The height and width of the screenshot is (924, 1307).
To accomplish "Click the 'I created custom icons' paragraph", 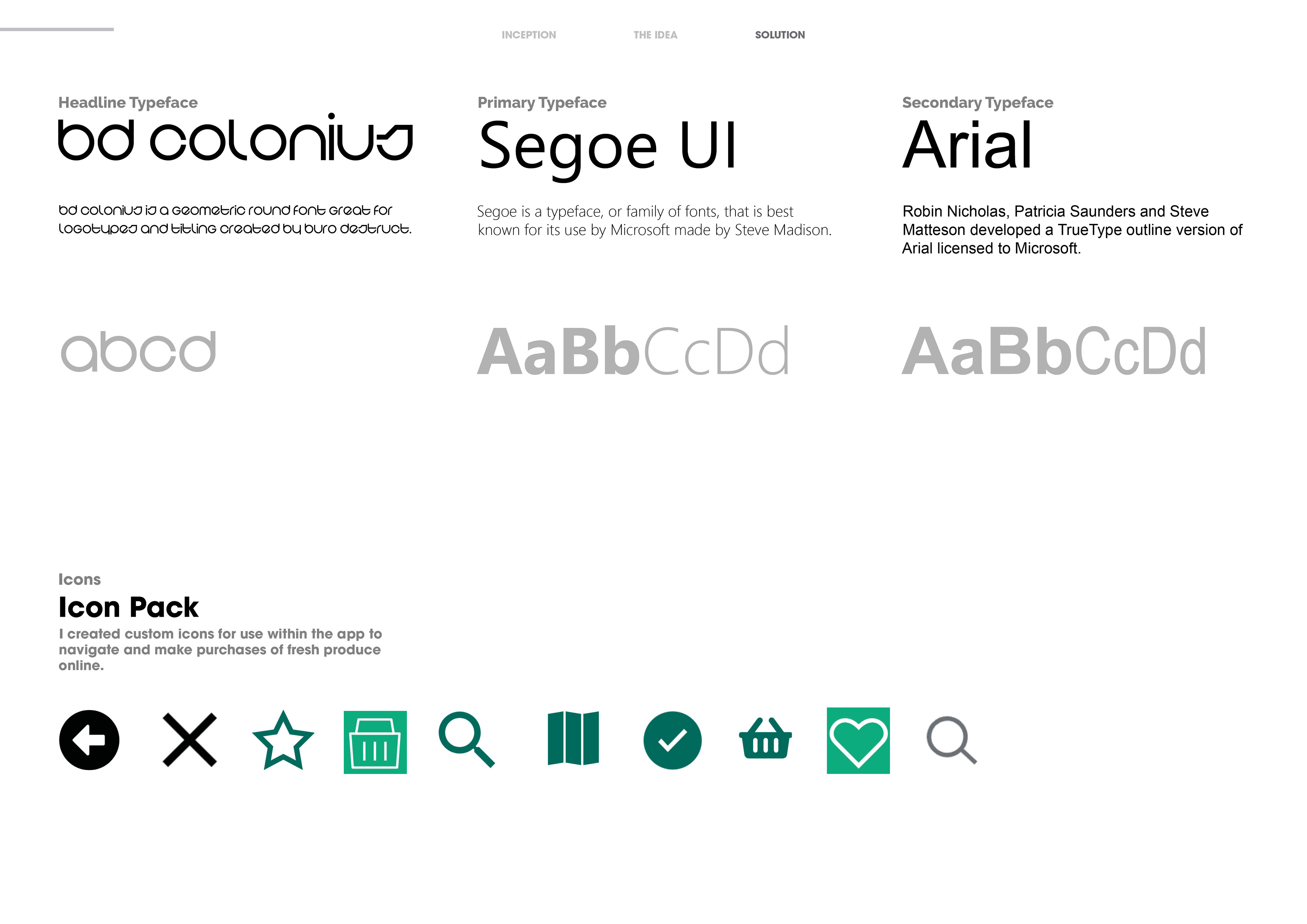I will point(220,650).
